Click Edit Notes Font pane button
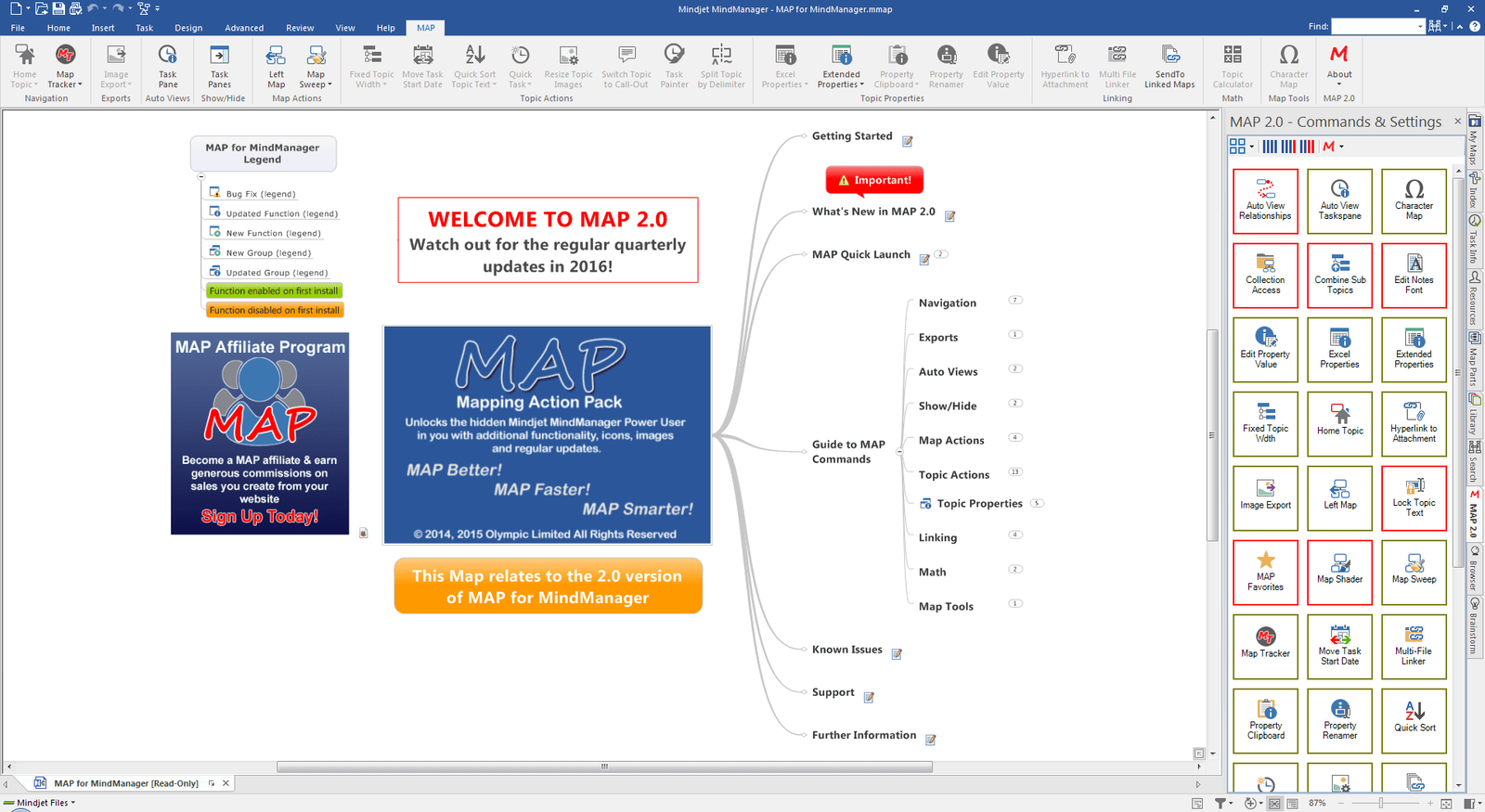The height and width of the screenshot is (812, 1485). pos(1414,276)
